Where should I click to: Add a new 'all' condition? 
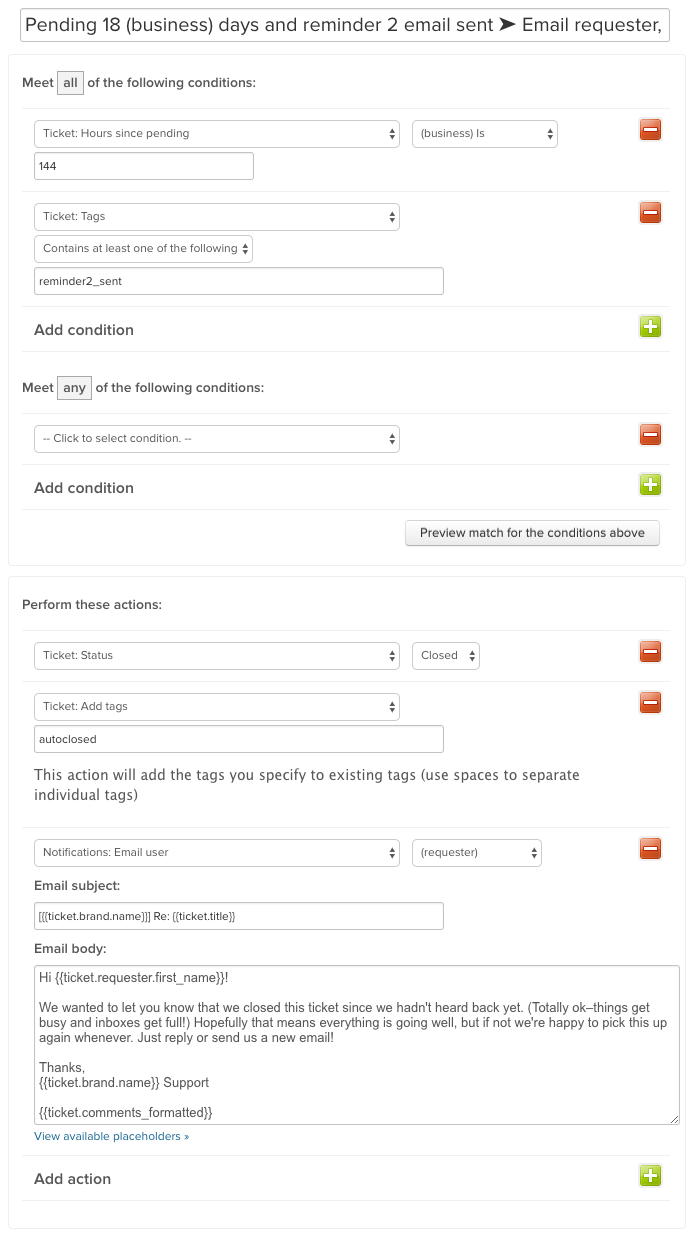pyautogui.click(x=650, y=326)
